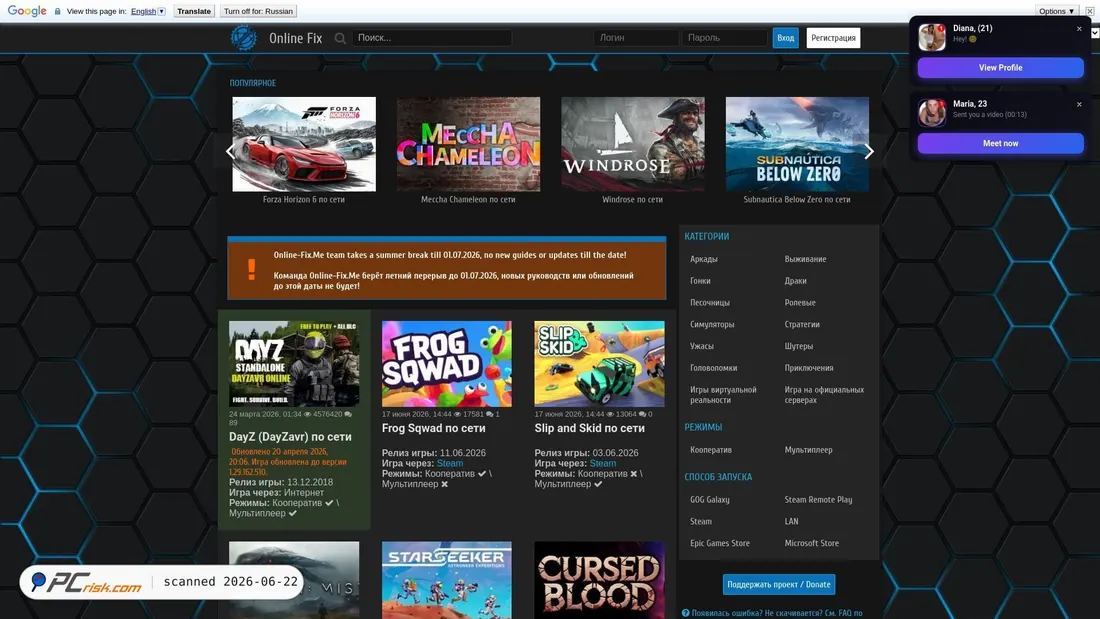
Task: Focus the Пароль password field
Action: tap(725, 38)
